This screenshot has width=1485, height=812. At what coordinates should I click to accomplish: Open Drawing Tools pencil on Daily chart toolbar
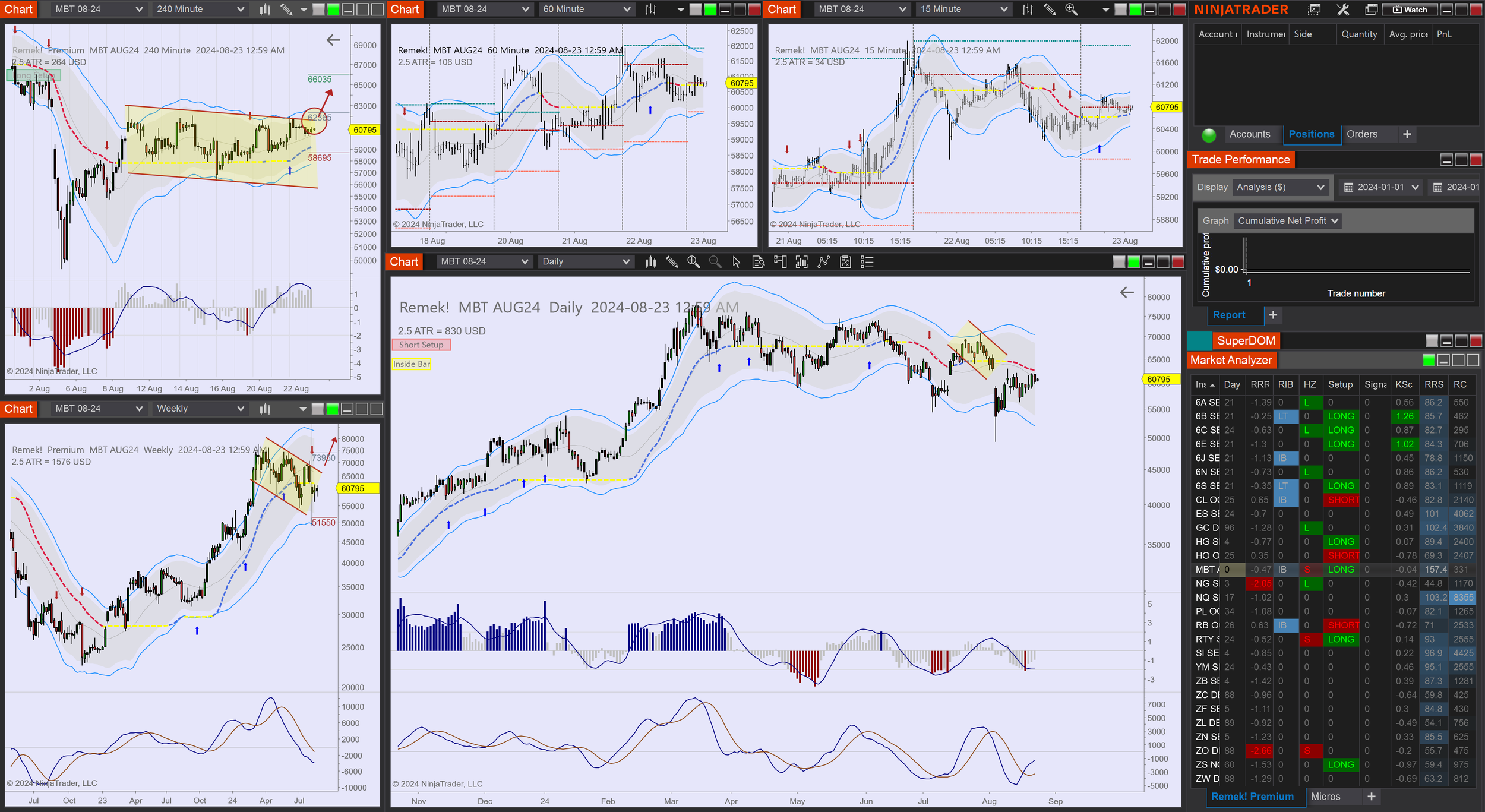tap(672, 262)
